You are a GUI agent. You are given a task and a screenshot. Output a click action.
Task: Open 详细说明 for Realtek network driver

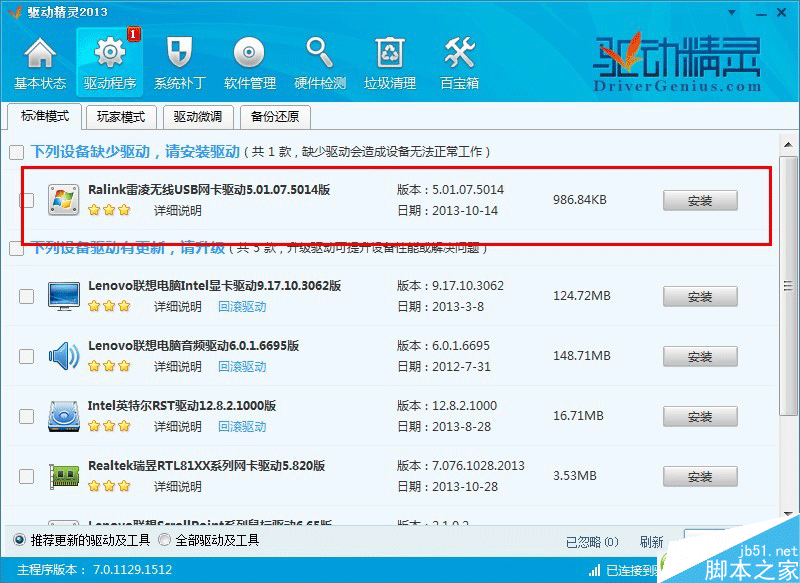coord(178,487)
